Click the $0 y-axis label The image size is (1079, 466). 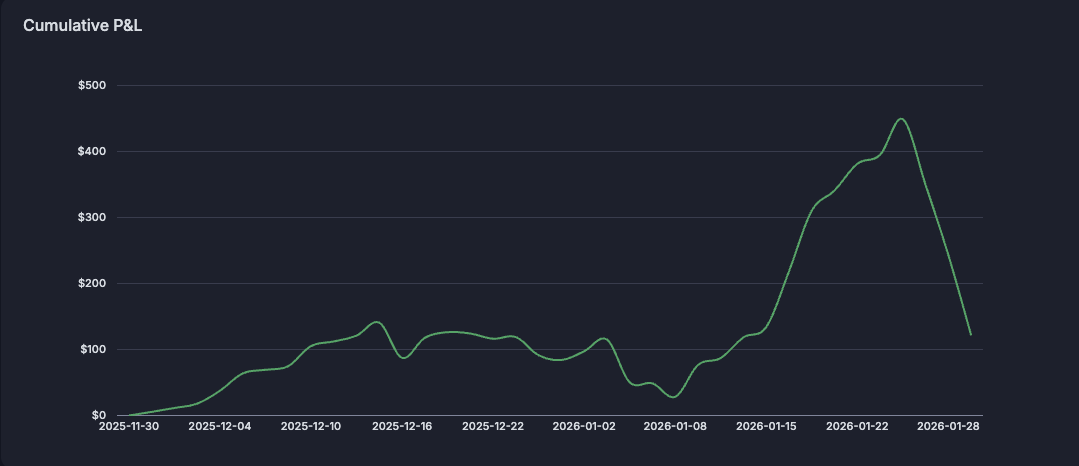[98, 415]
